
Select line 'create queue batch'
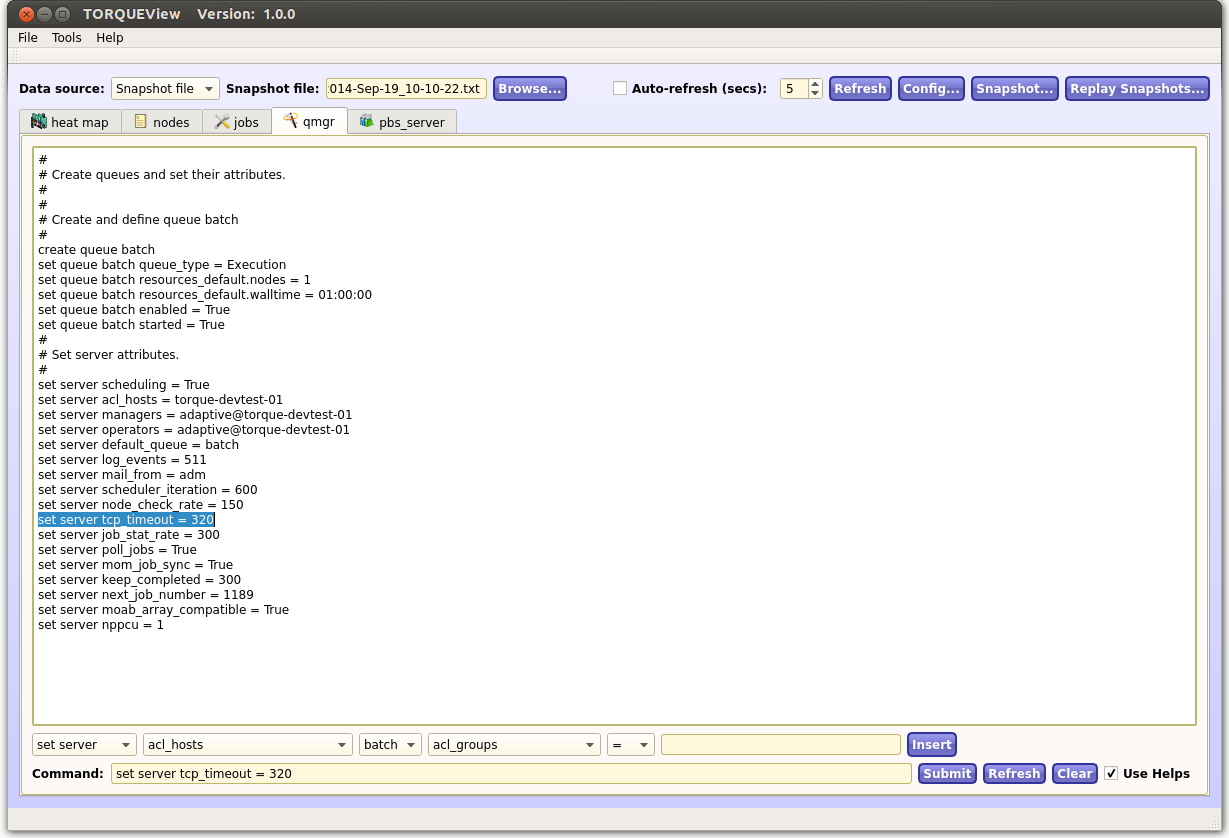click(96, 250)
